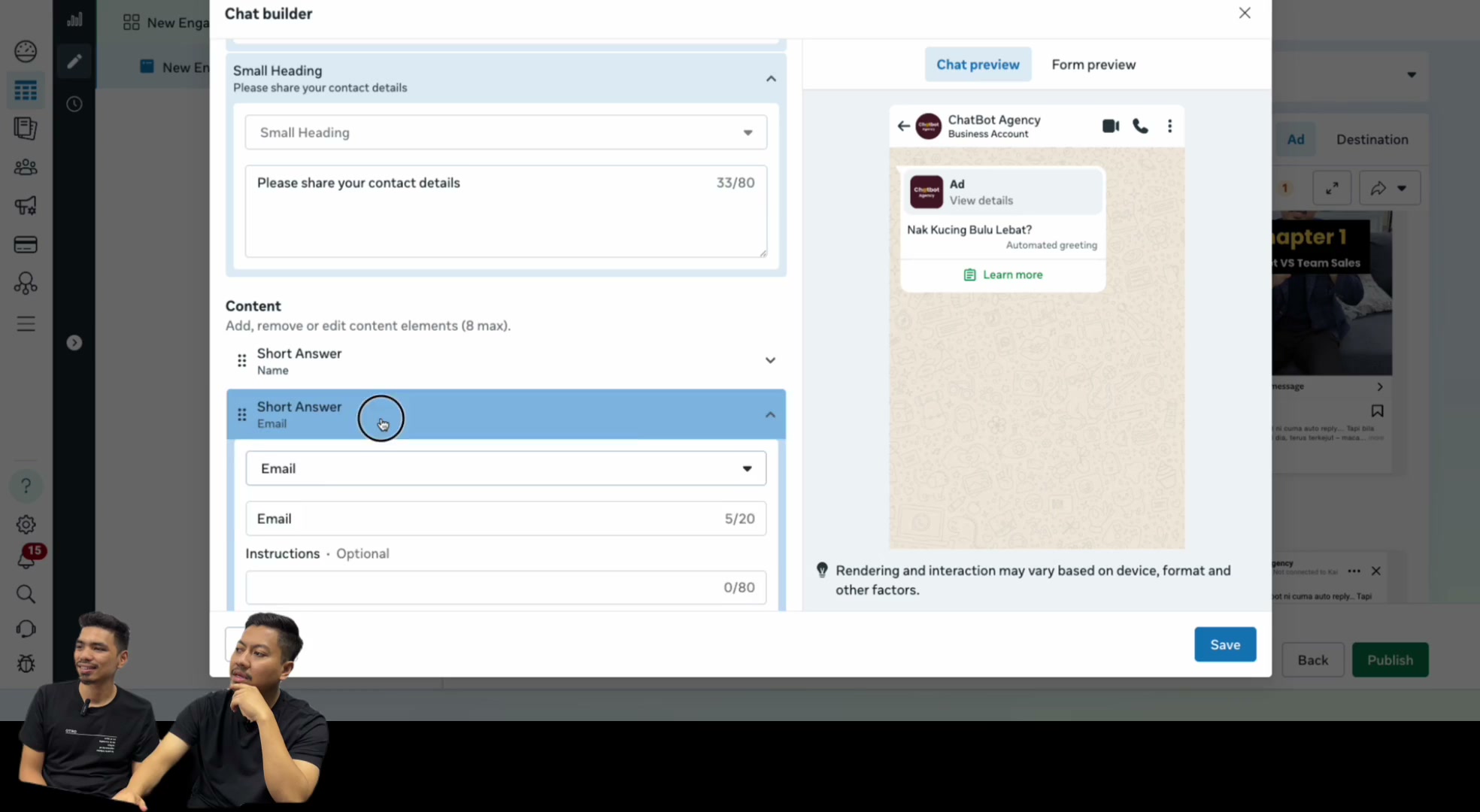Click the Publish button in background
This screenshot has height=812, width=1480.
[x=1390, y=660]
